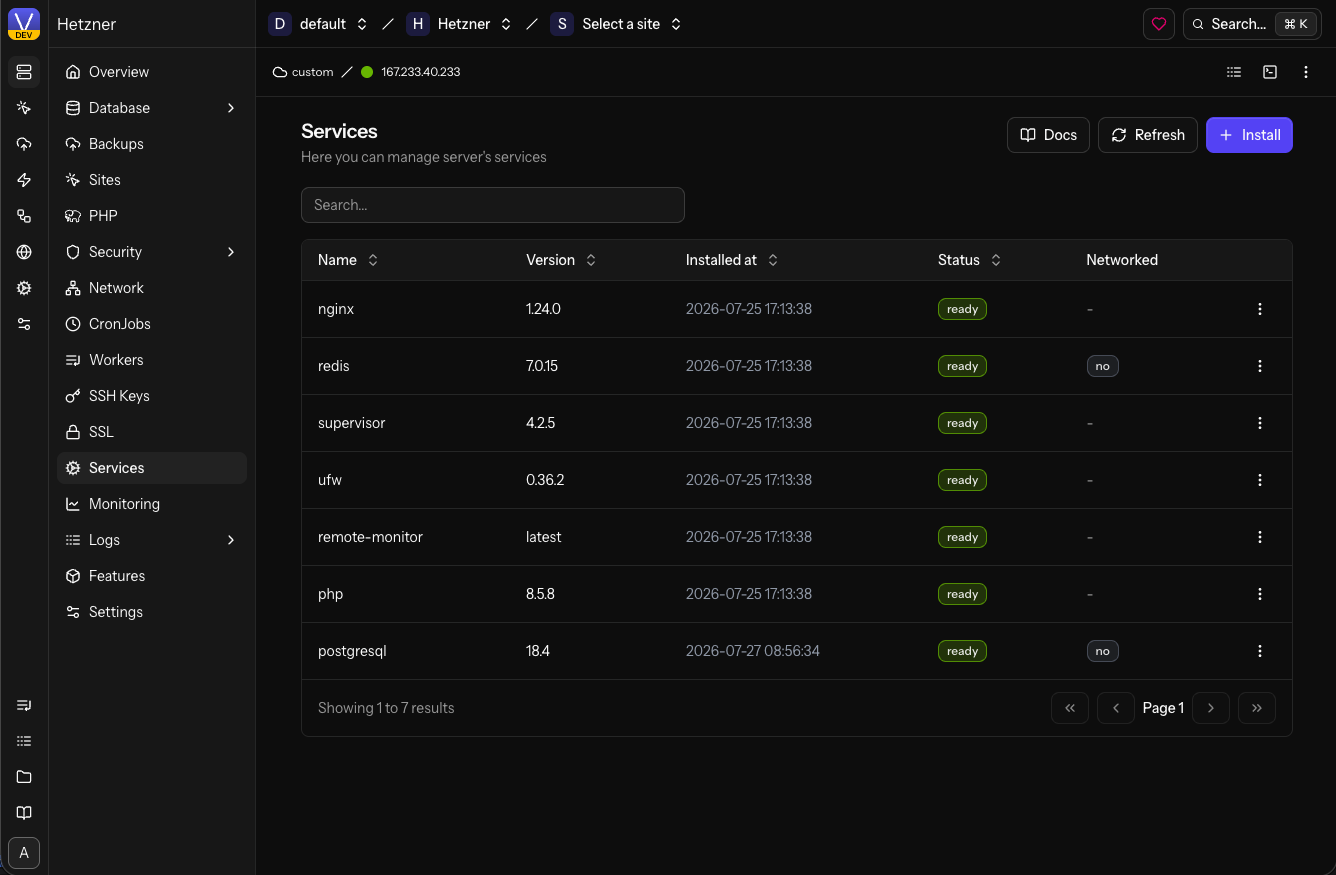1336x875 pixels.
Task: Sort table by Version column
Action: 561,260
